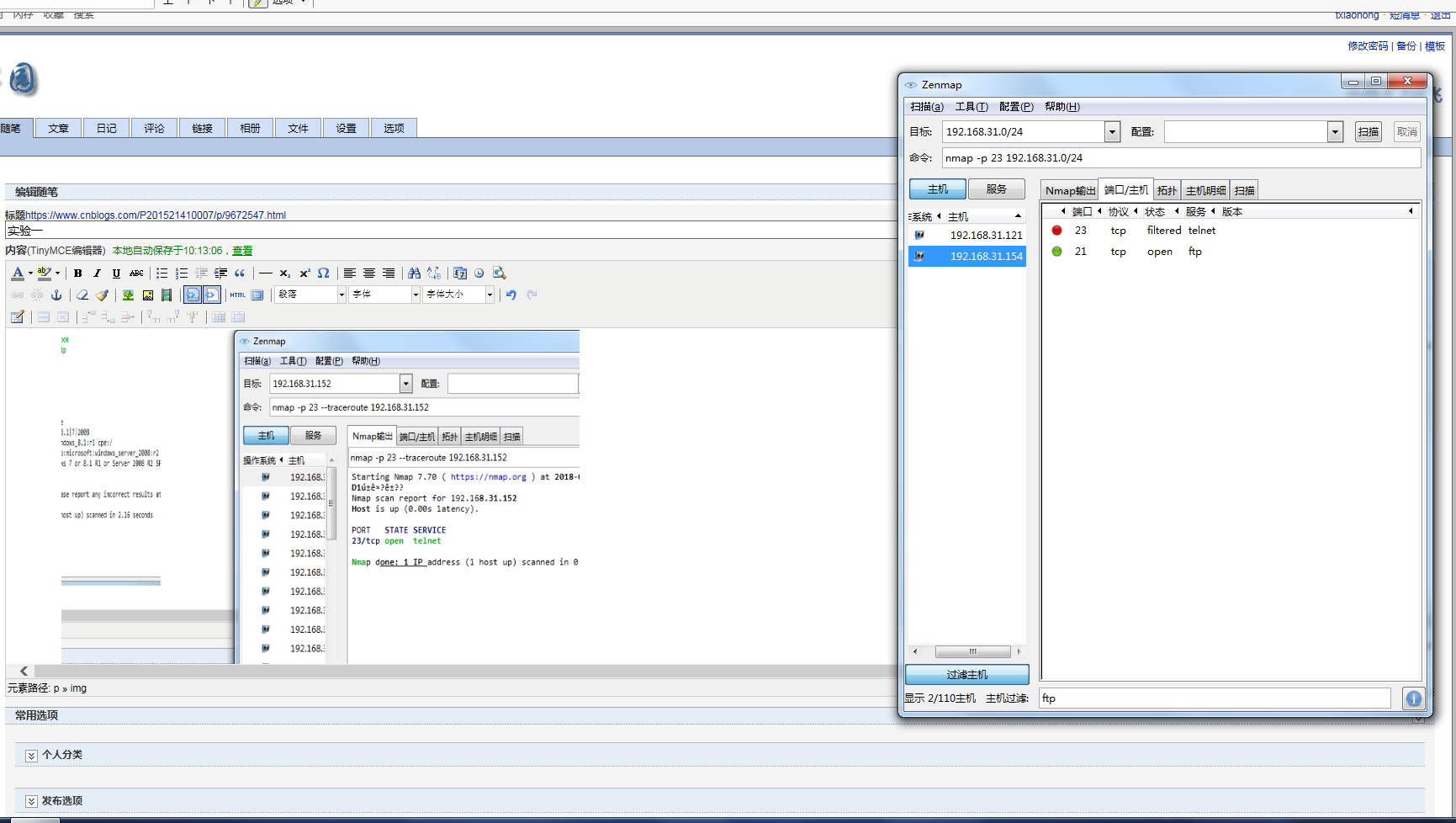Center align the text
The height and width of the screenshot is (823, 1456).
[x=369, y=273]
